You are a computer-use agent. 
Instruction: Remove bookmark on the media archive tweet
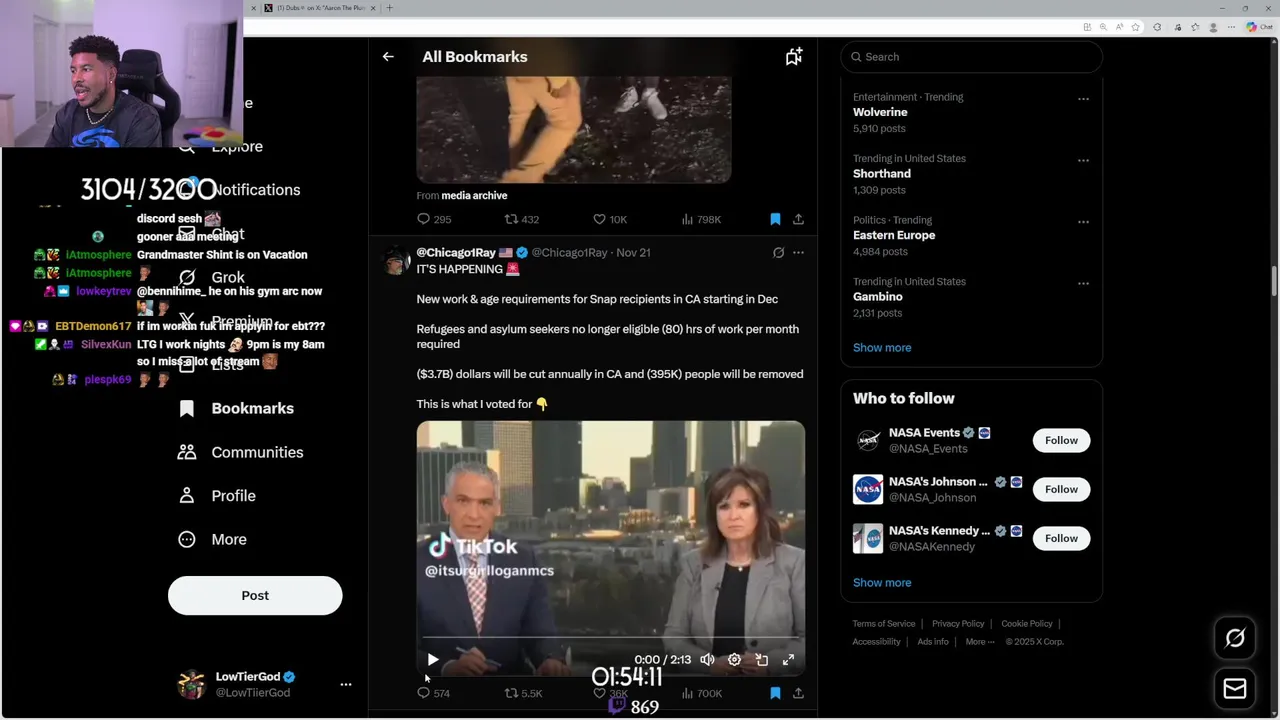point(775,219)
